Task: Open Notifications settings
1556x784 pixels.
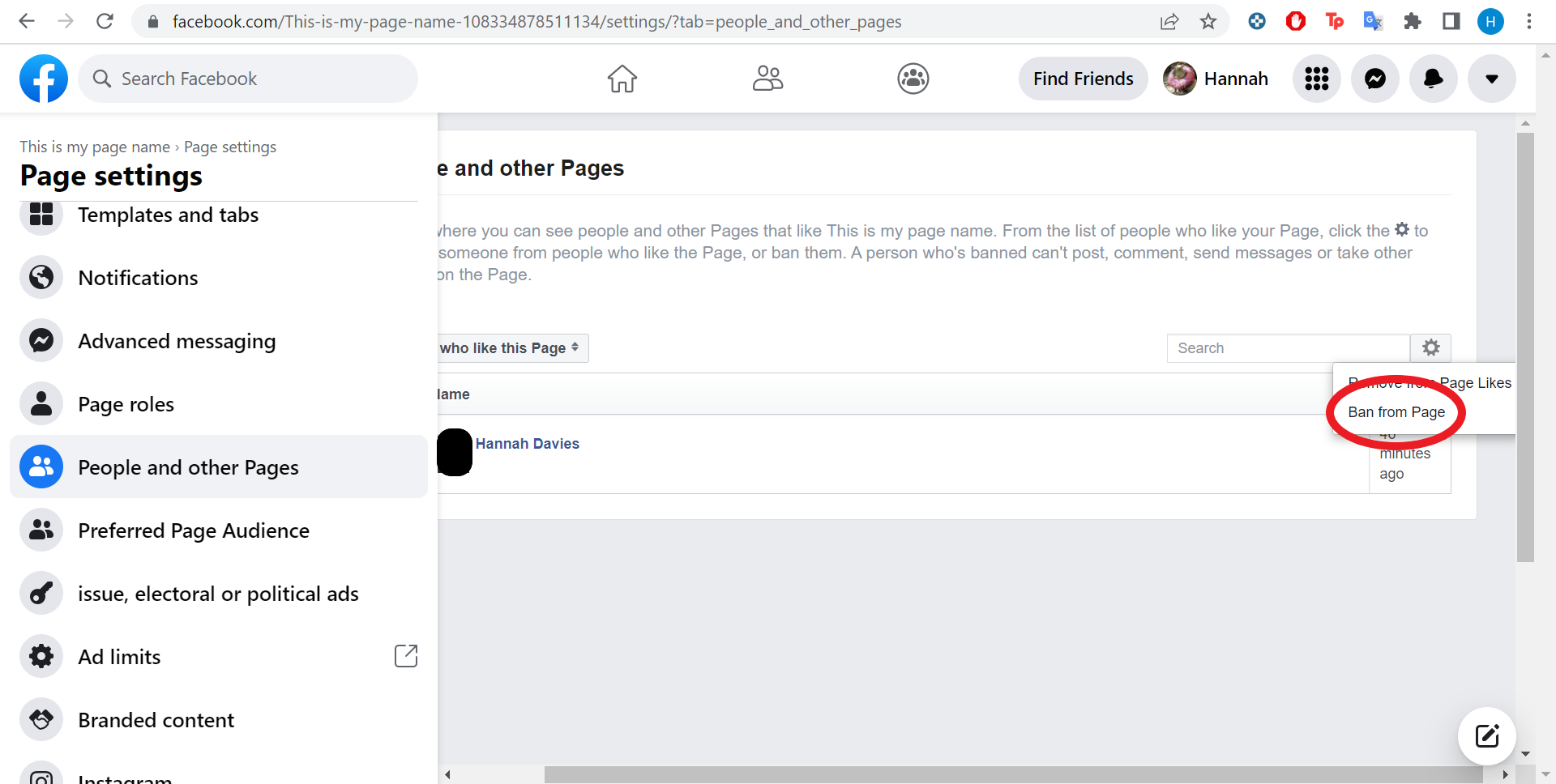Action: tap(219, 278)
